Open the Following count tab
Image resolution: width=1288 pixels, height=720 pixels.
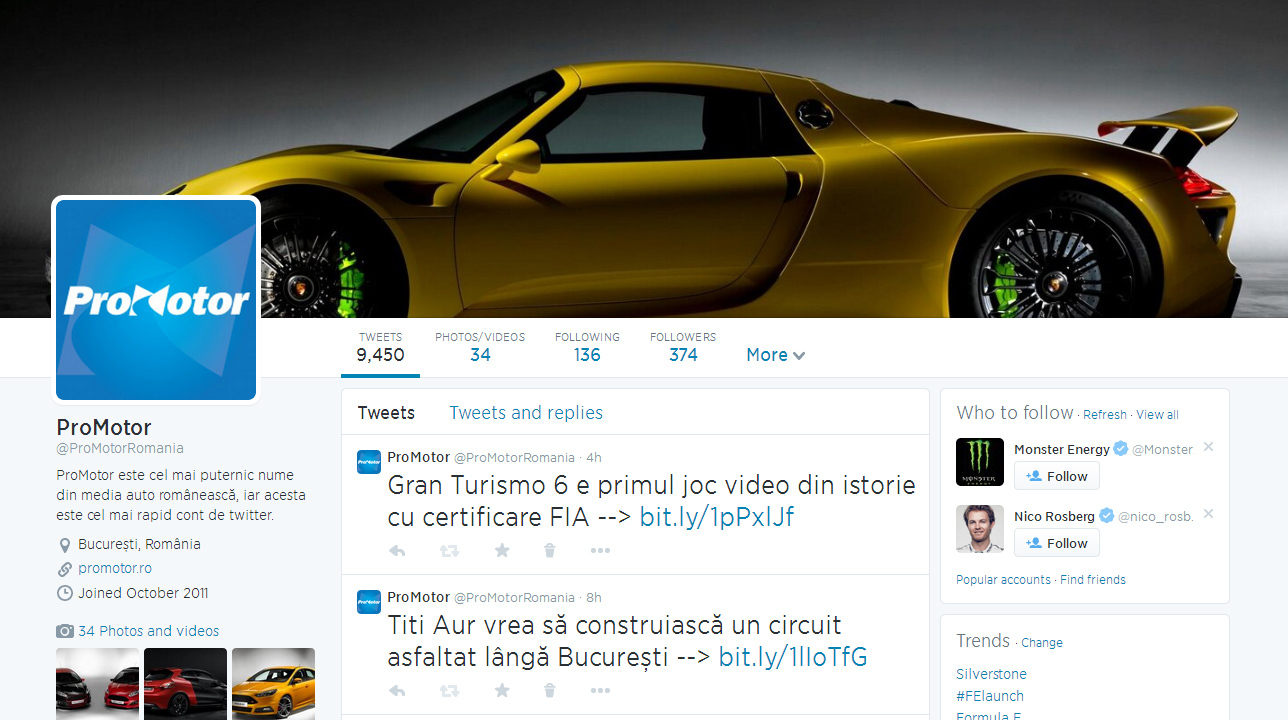pos(587,347)
